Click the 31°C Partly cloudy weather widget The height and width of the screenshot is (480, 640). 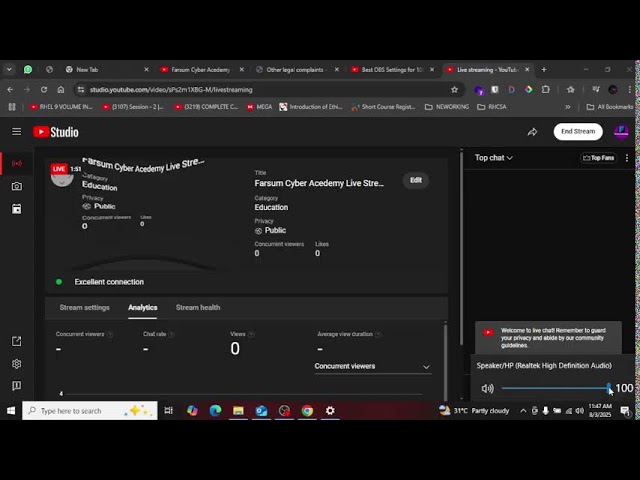[474, 411]
